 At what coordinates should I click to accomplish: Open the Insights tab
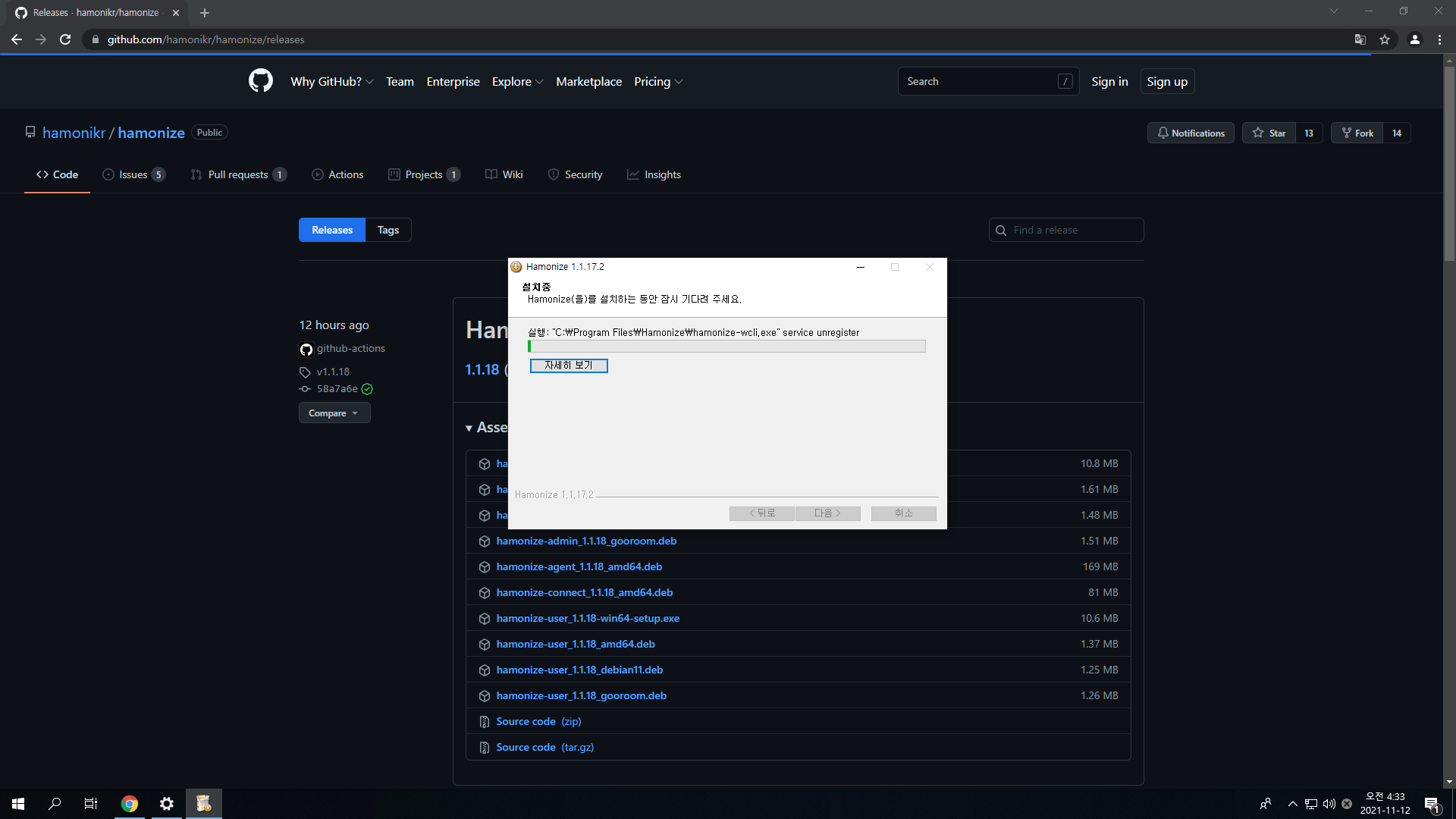(654, 174)
